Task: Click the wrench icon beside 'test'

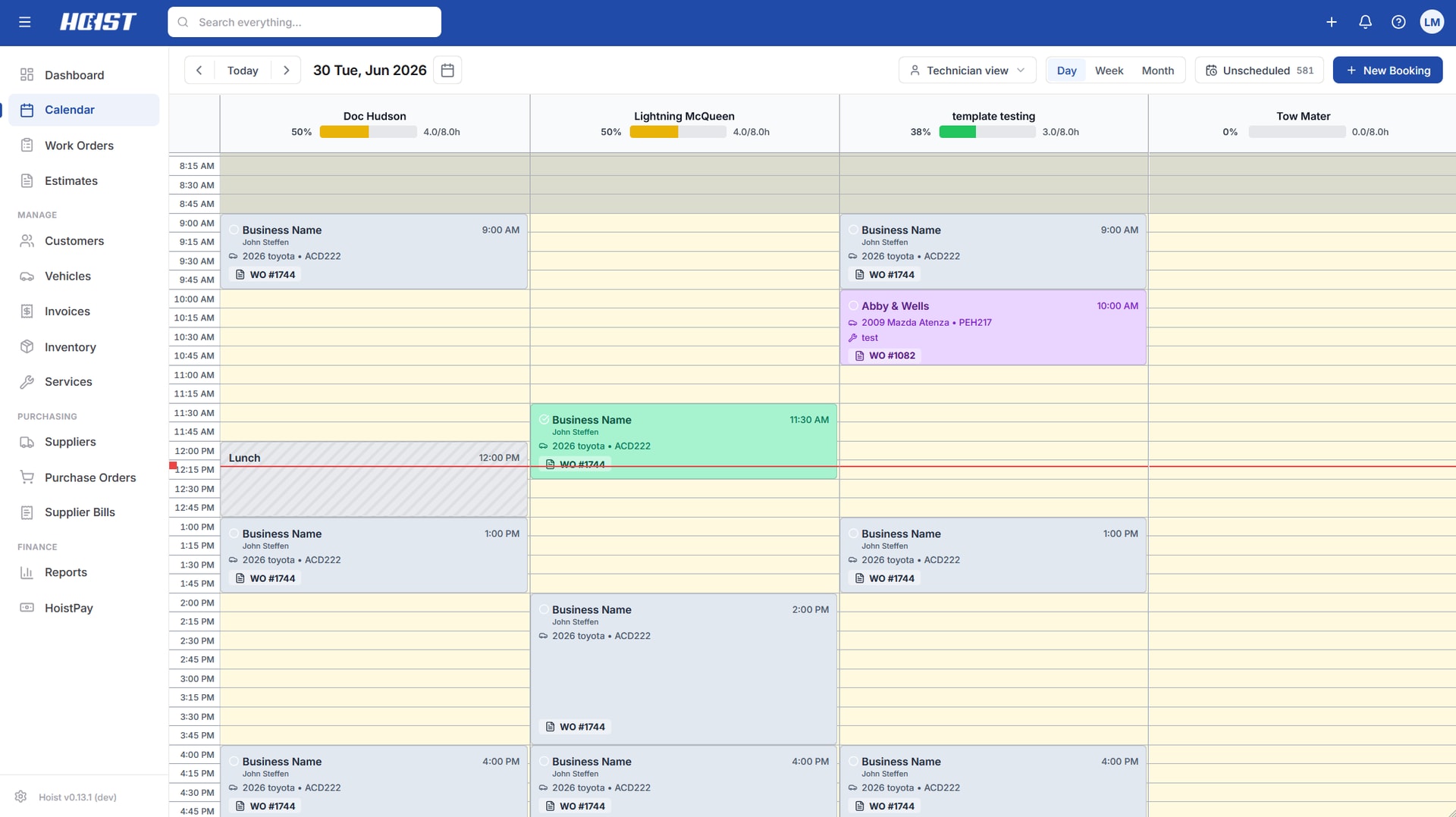Action: [x=852, y=338]
